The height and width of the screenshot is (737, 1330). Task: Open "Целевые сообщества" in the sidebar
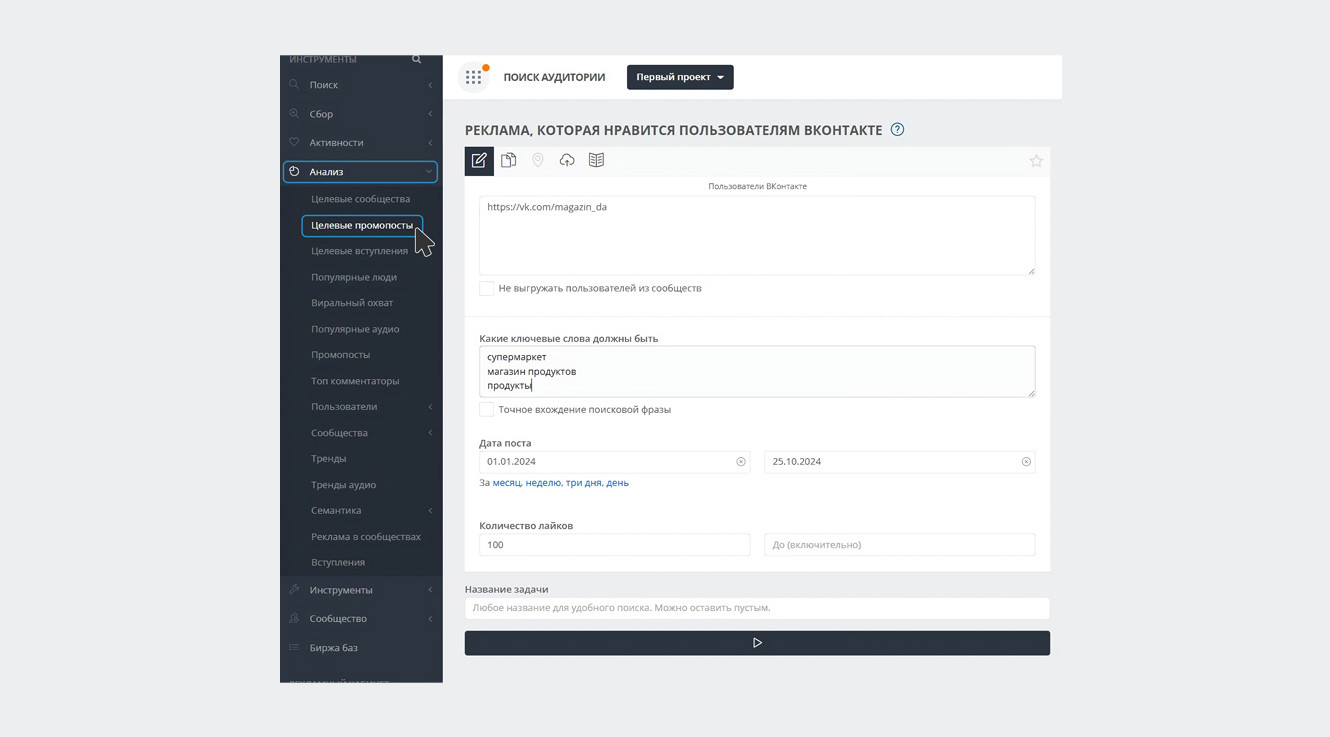tap(360, 199)
